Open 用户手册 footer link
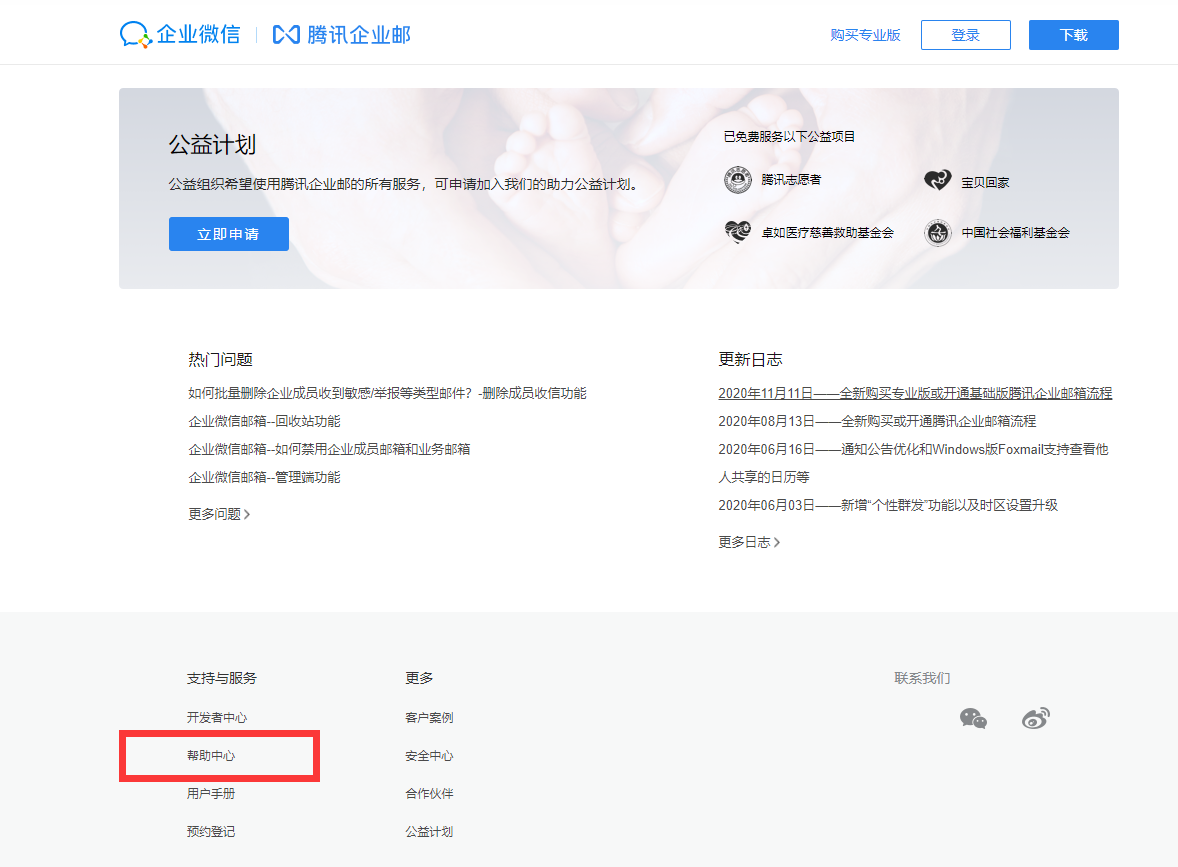 click(211, 793)
